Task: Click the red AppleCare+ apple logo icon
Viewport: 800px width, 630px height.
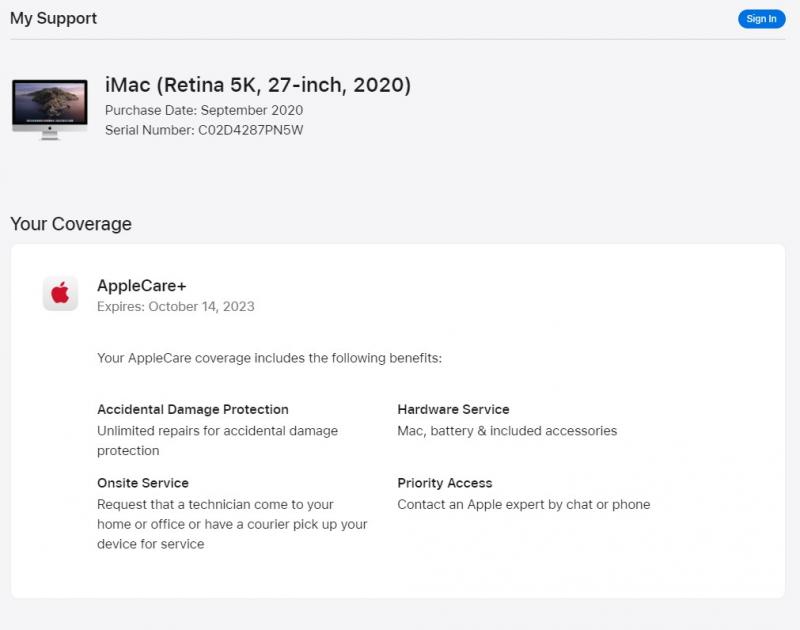Action: [x=60, y=293]
